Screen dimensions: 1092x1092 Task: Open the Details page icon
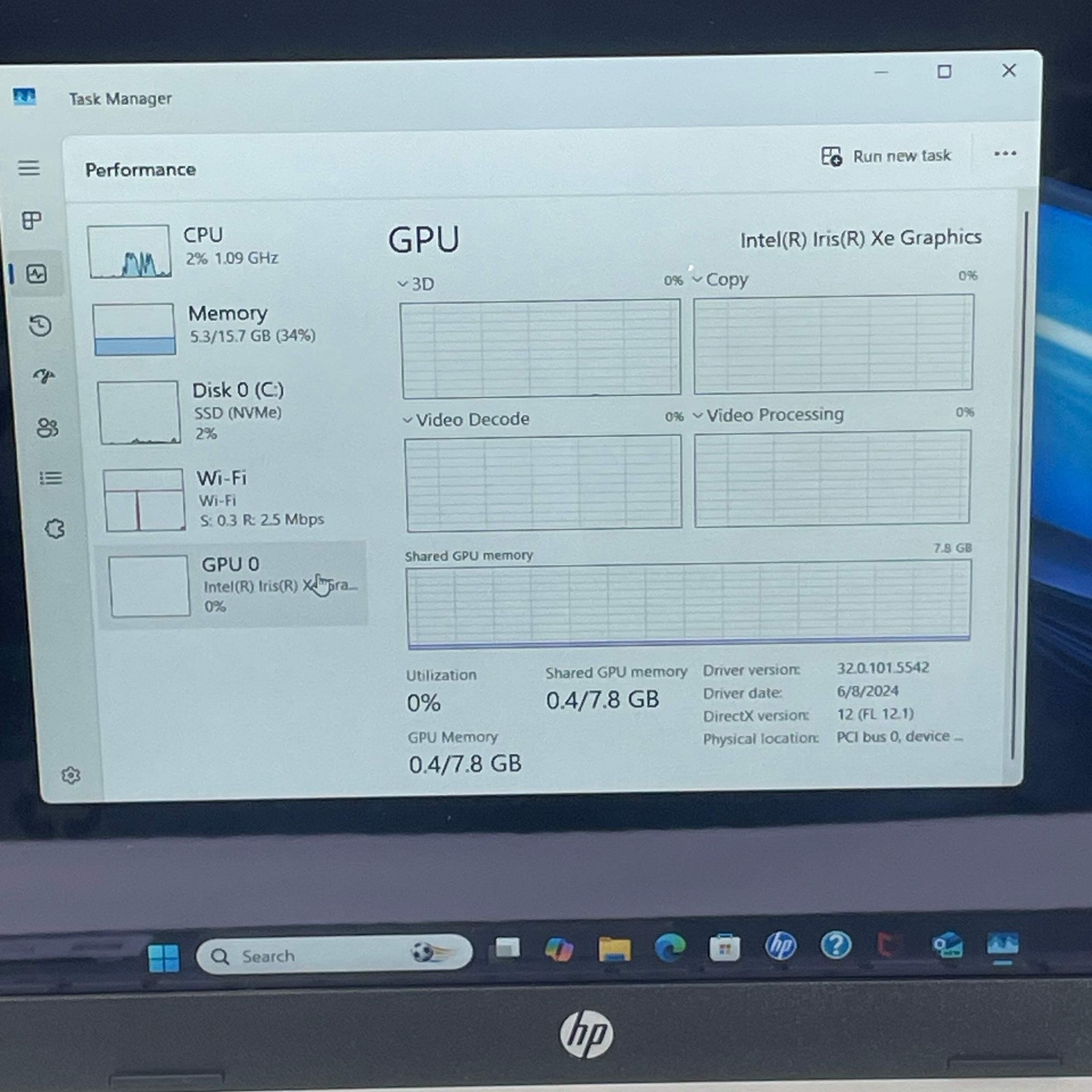[51, 478]
